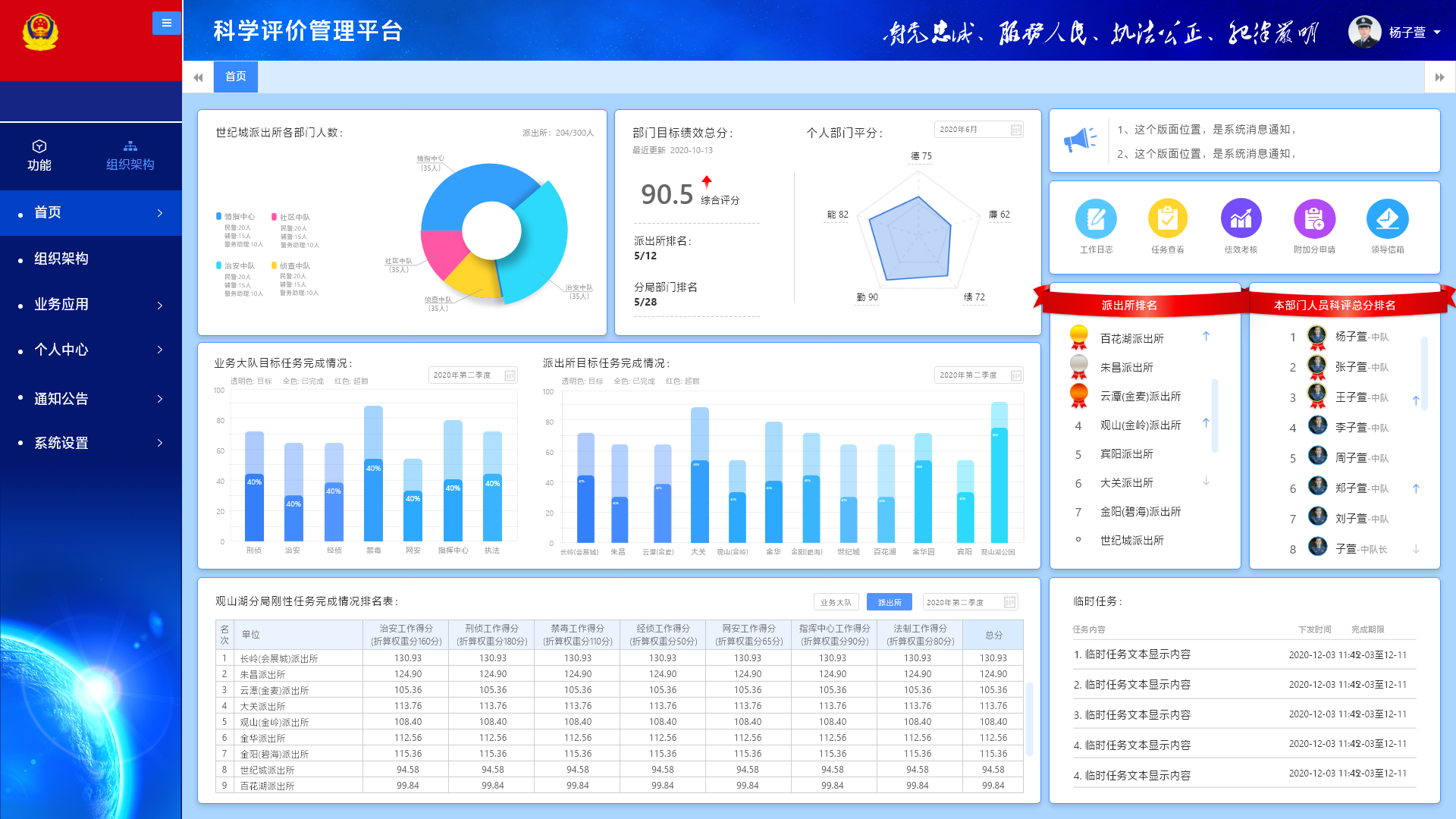Click 侦查中队 yellow legend marker
1456x819 pixels.
pos(274,265)
